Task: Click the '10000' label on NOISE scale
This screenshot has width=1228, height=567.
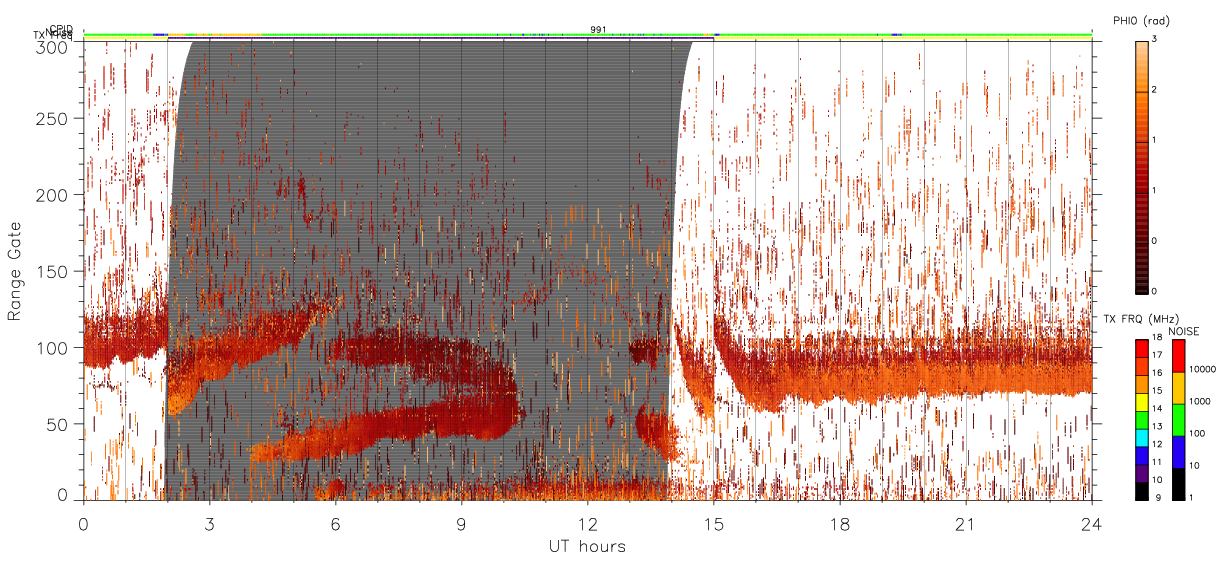Action: coord(1201,369)
